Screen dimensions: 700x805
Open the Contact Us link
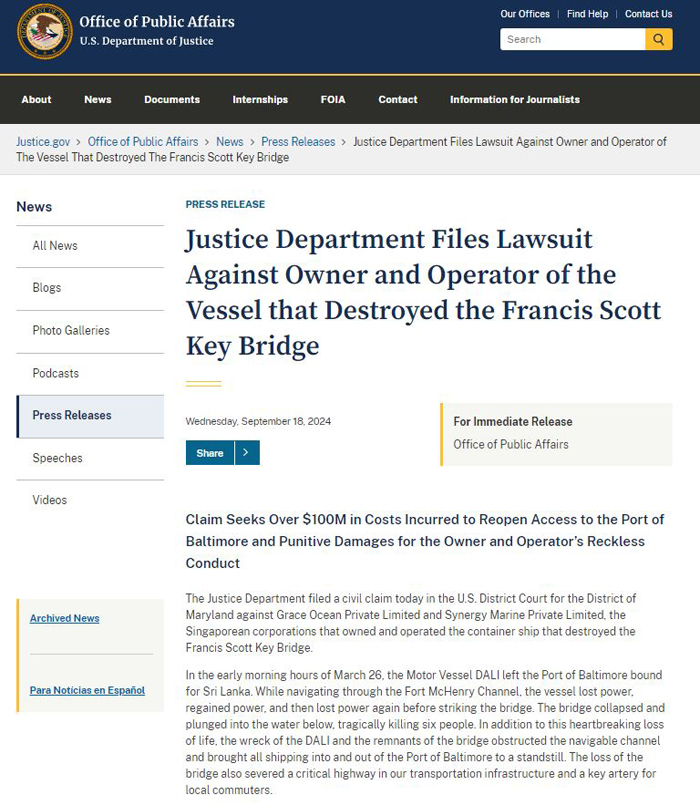tap(648, 14)
